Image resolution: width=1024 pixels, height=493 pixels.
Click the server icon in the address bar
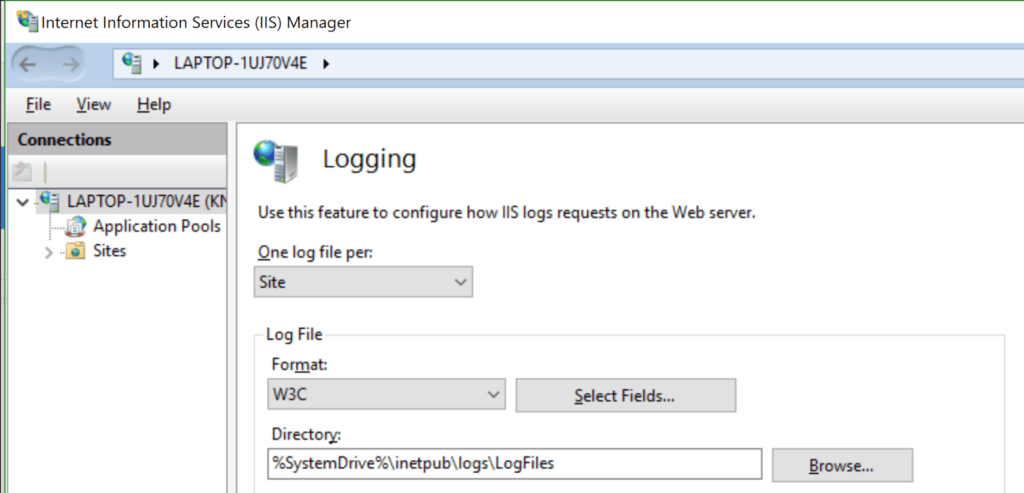point(132,63)
